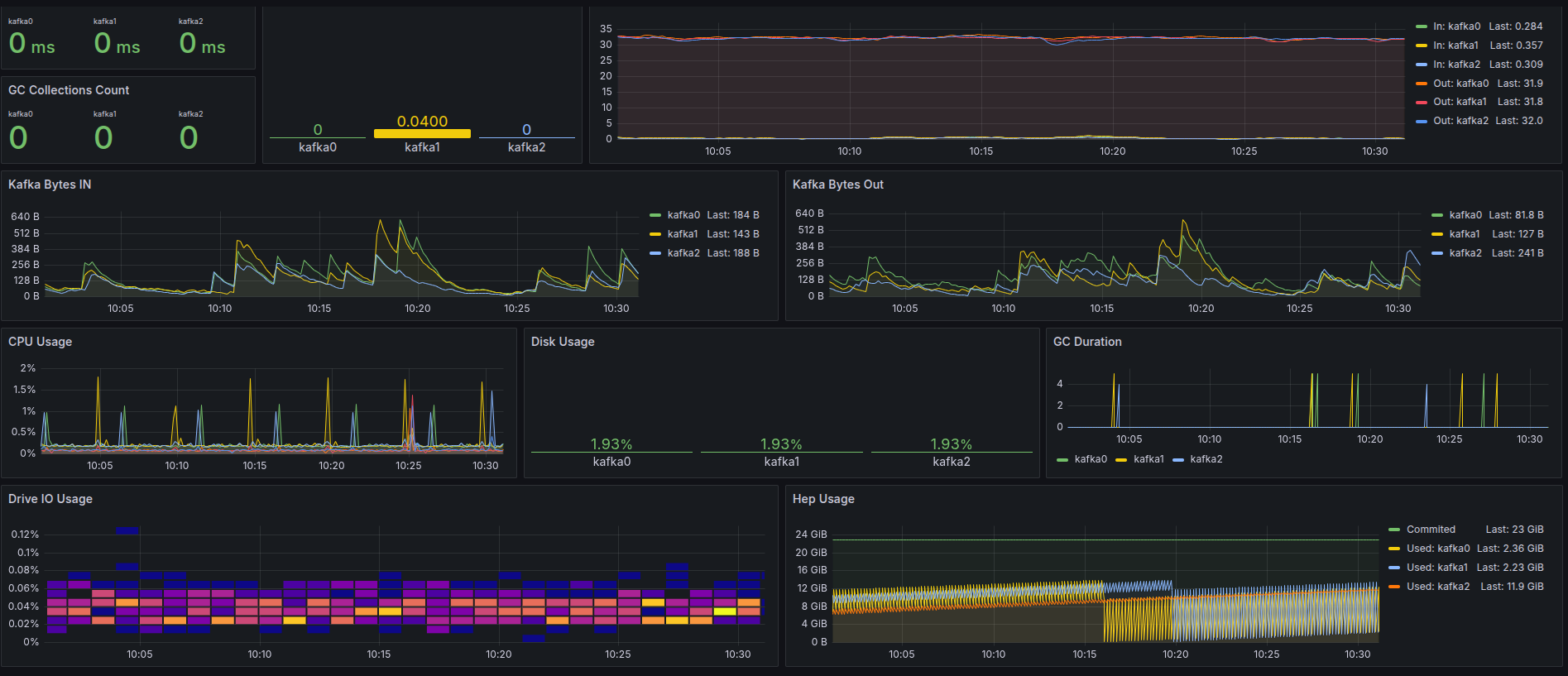Click 'Last: 241 B' in Kafka Bytes Out legend
The width and height of the screenshot is (1568, 676).
coord(1518,253)
